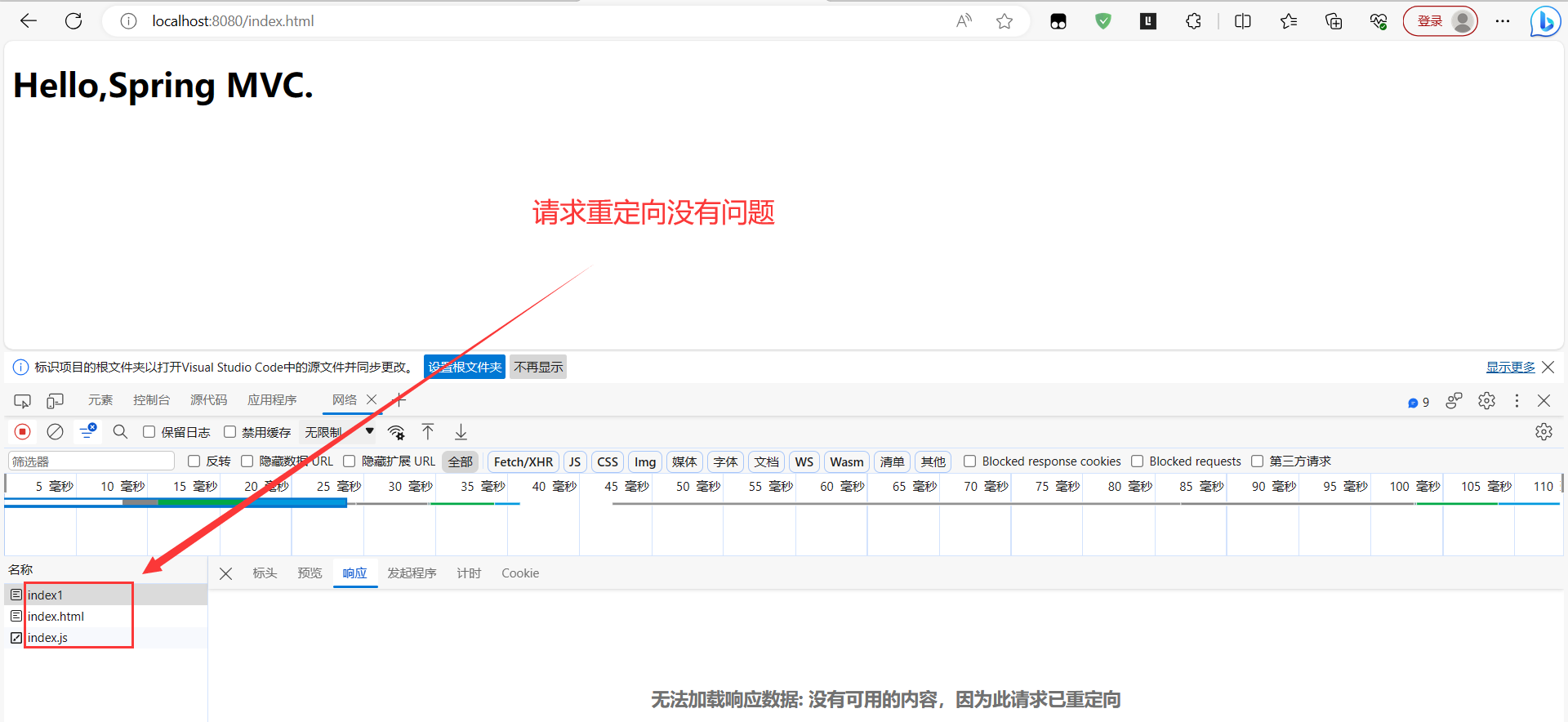This screenshot has width=1568, height=722.
Task: Click the 登录 sign-in button
Action: tap(1441, 21)
